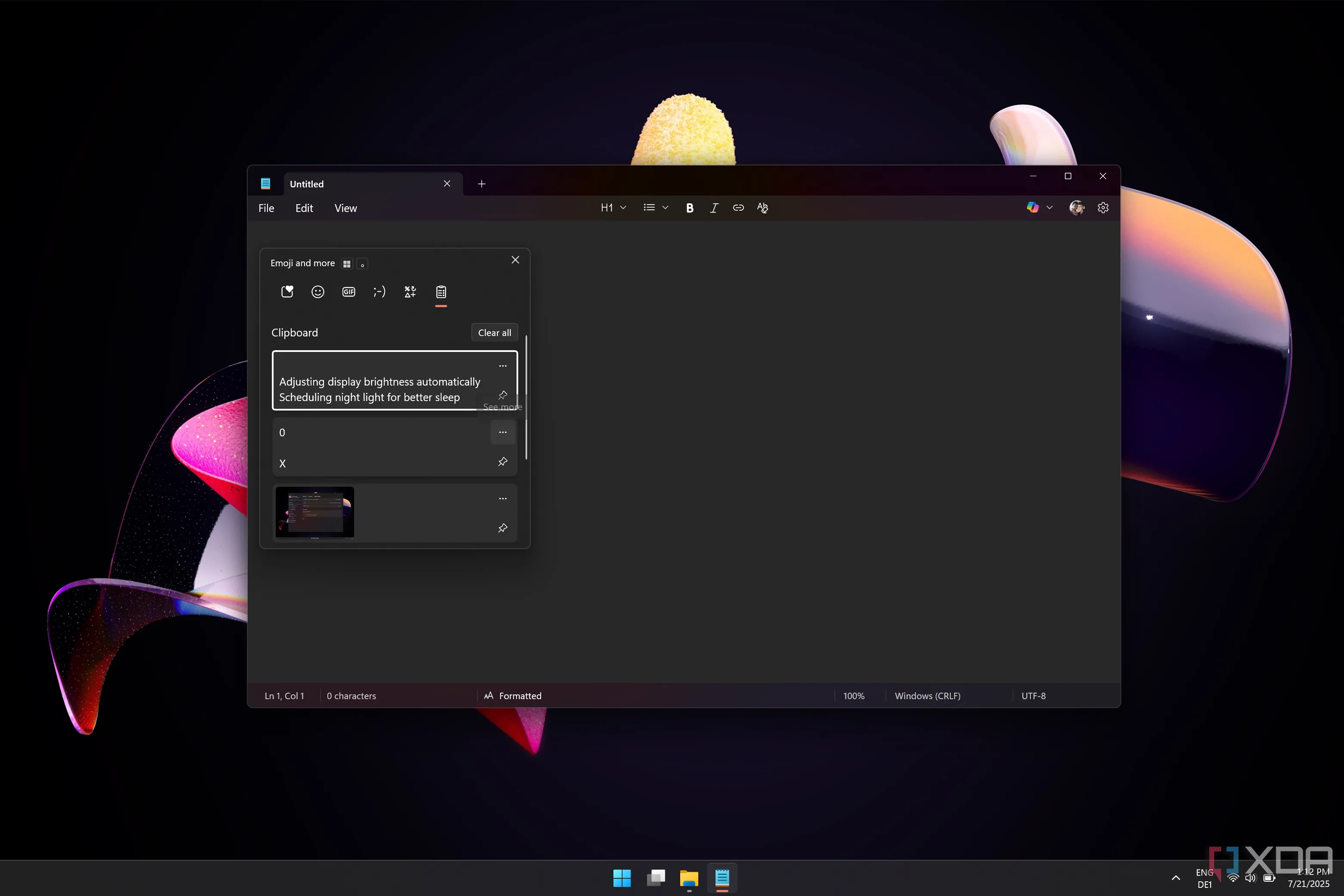Image resolution: width=1344 pixels, height=896 pixels.
Task: Select the most recently used heart panel
Action: [x=287, y=292]
